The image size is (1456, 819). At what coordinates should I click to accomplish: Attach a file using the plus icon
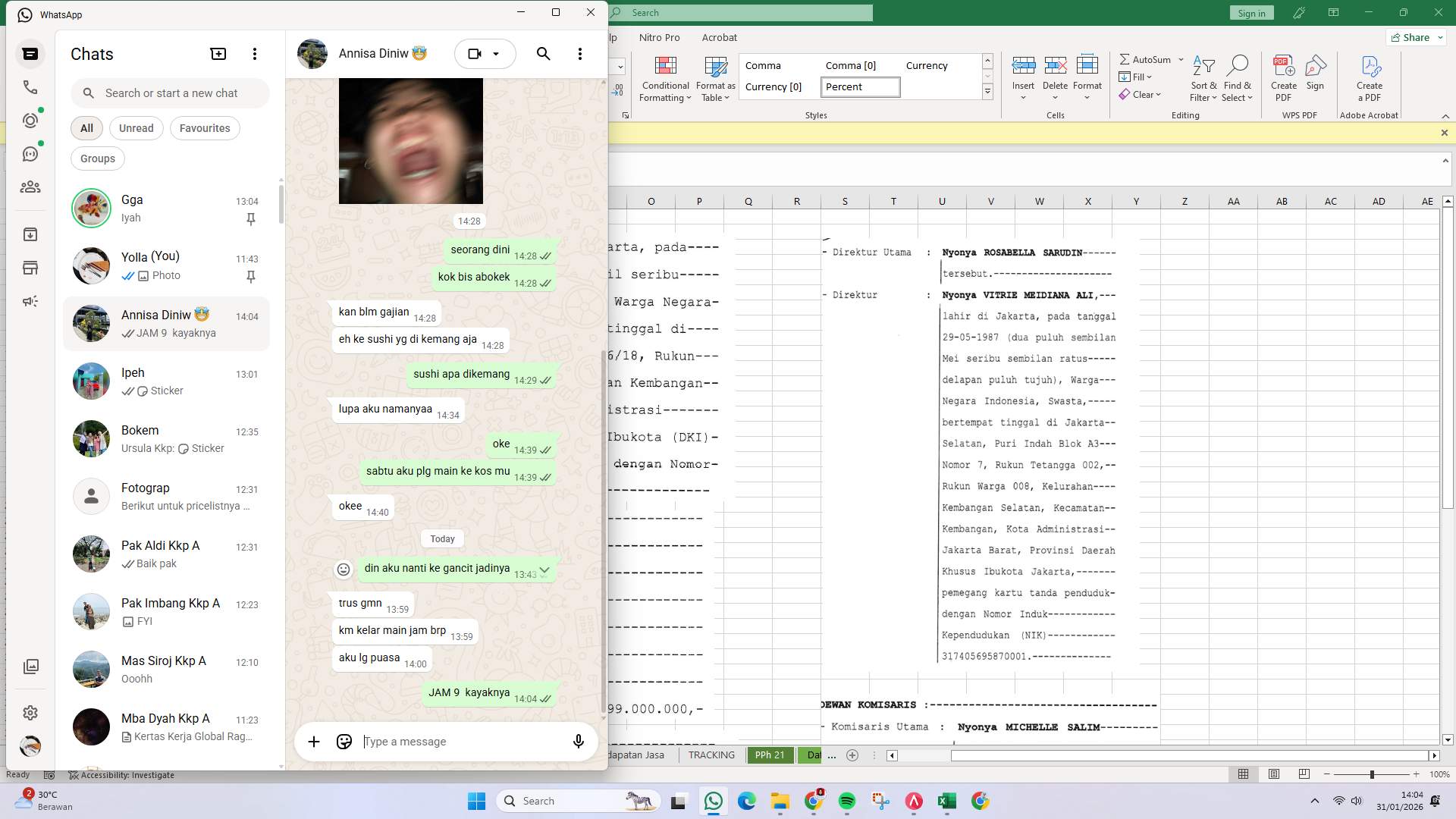coord(314,741)
